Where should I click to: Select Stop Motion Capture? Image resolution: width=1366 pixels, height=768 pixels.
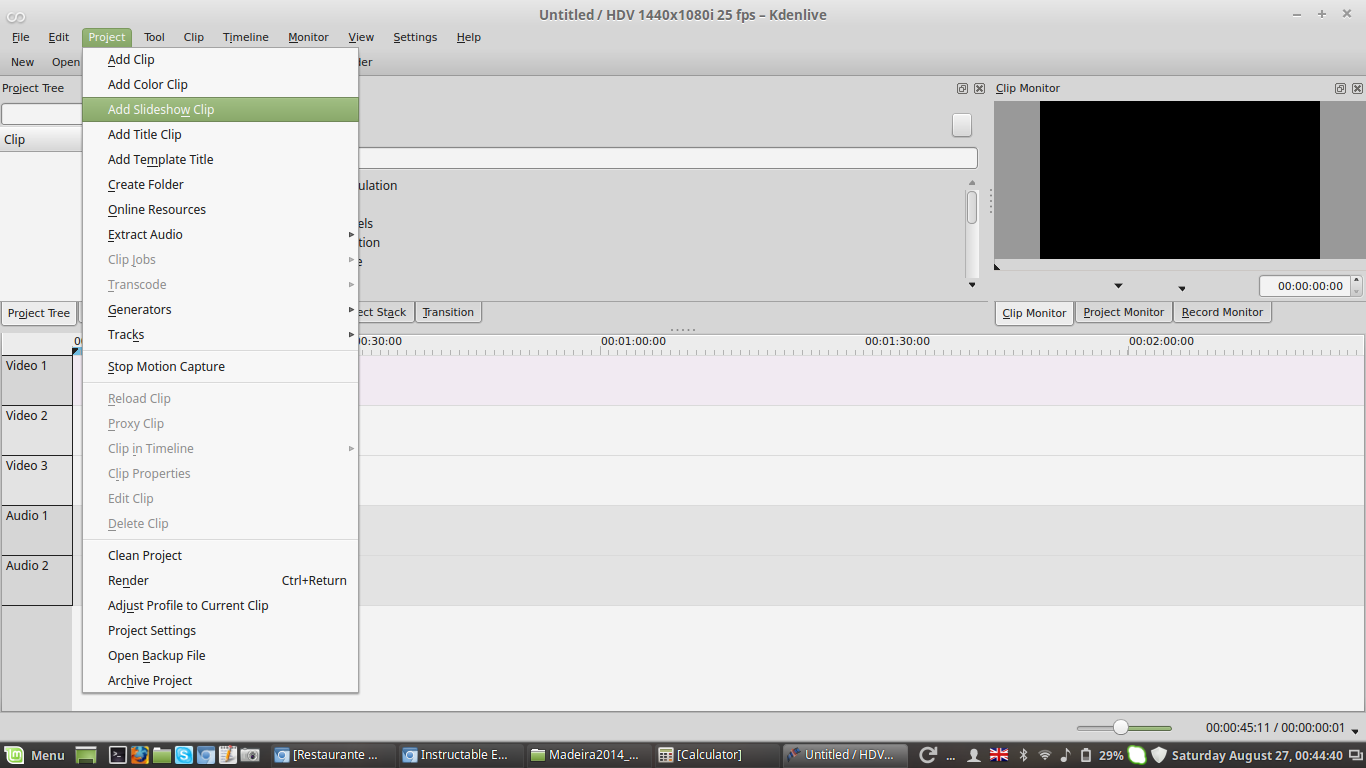(x=220, y=367)
